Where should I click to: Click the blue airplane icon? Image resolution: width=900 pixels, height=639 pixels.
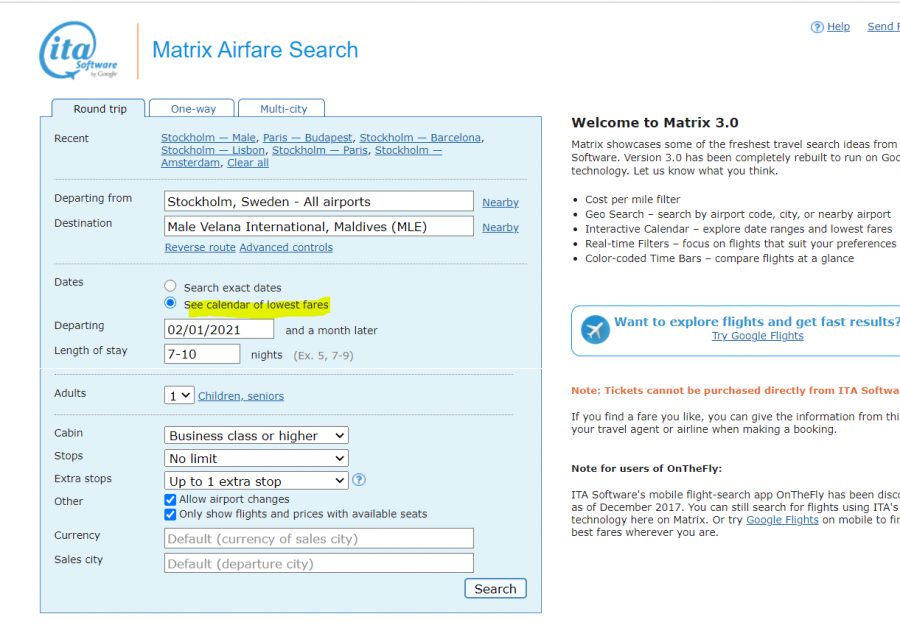[595, 329]
